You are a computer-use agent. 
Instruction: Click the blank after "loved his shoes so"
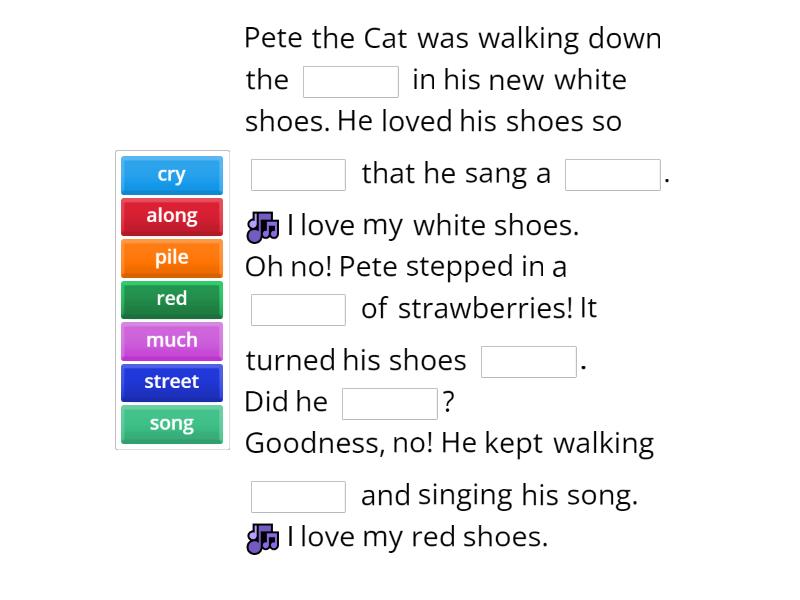pyautogui.click(x=296, y=174)
